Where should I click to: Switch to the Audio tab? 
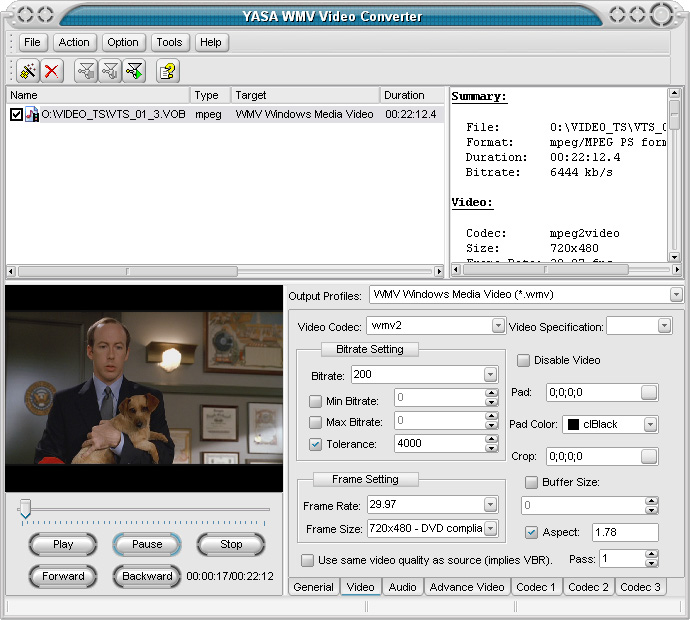pyautogui.click(x=402, y=587)
